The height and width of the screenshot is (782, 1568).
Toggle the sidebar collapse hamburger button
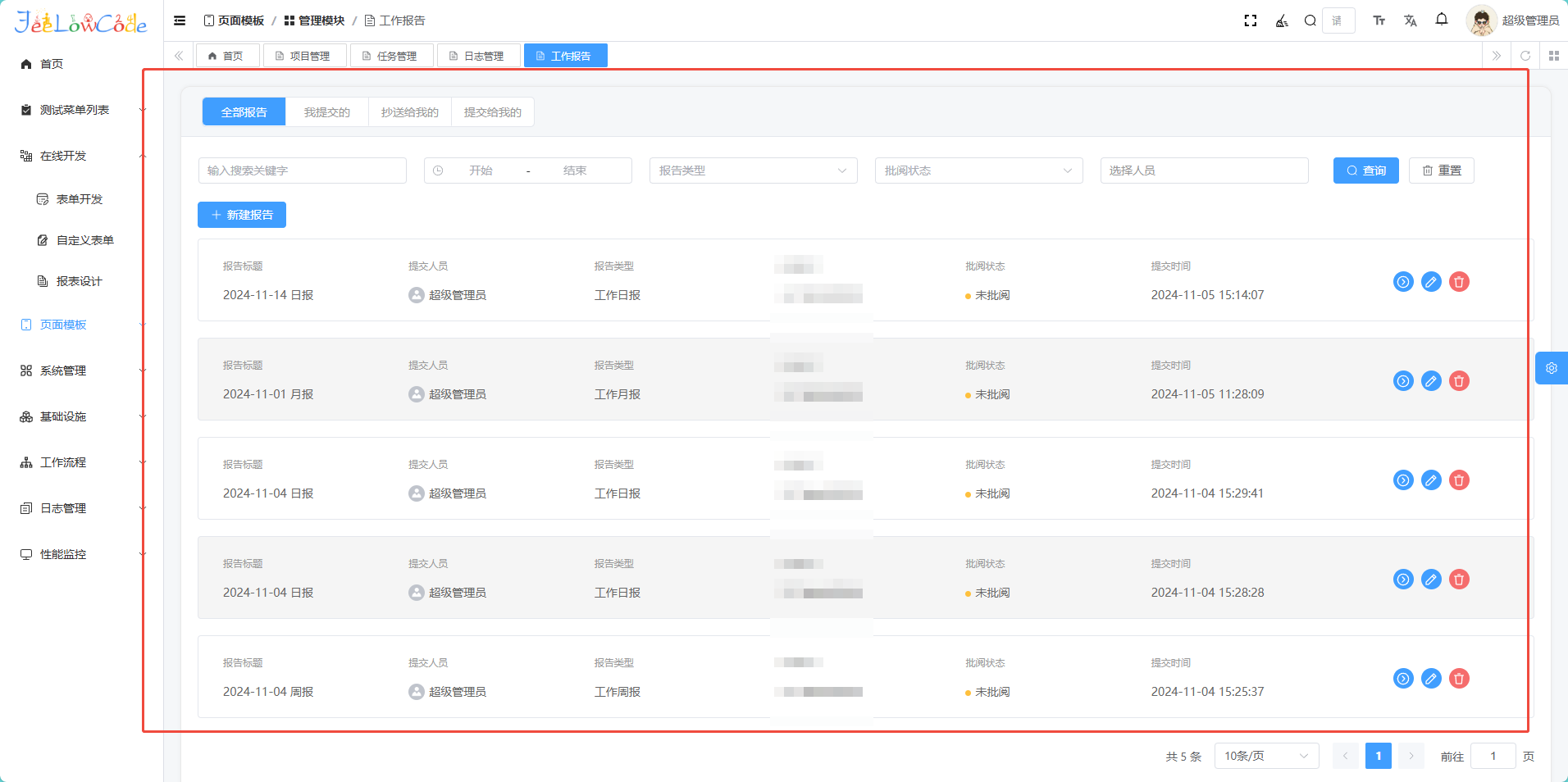pyautogui.click(x=180, y=20)
